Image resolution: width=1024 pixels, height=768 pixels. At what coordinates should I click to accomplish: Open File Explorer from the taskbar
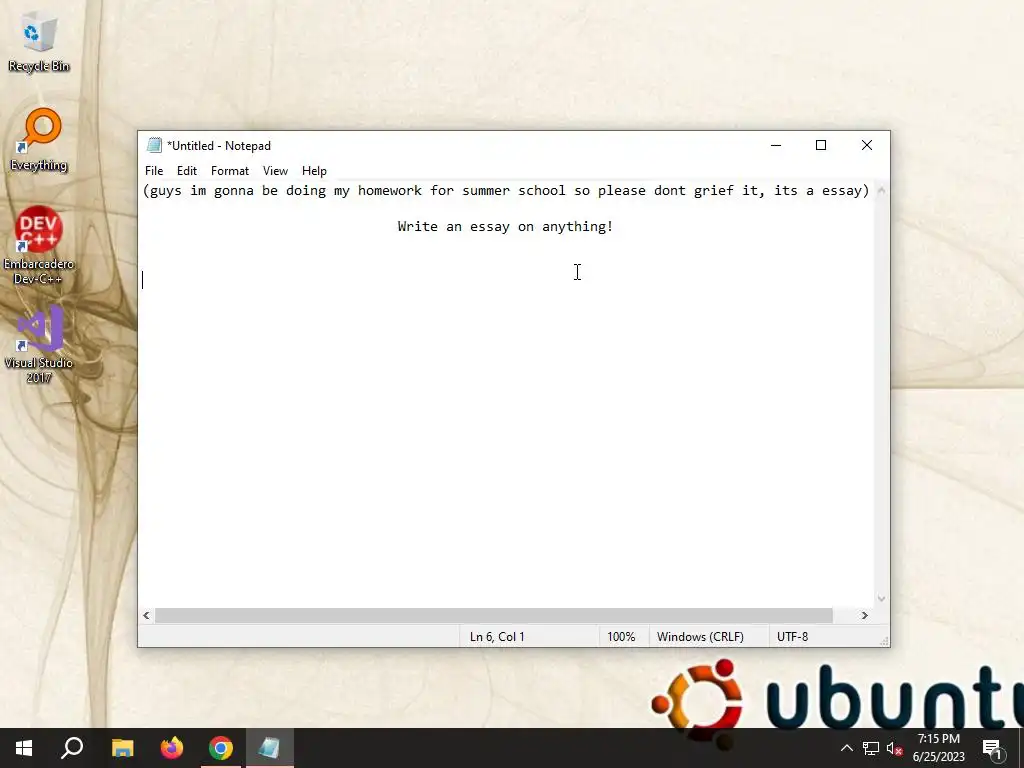(122, 748)
